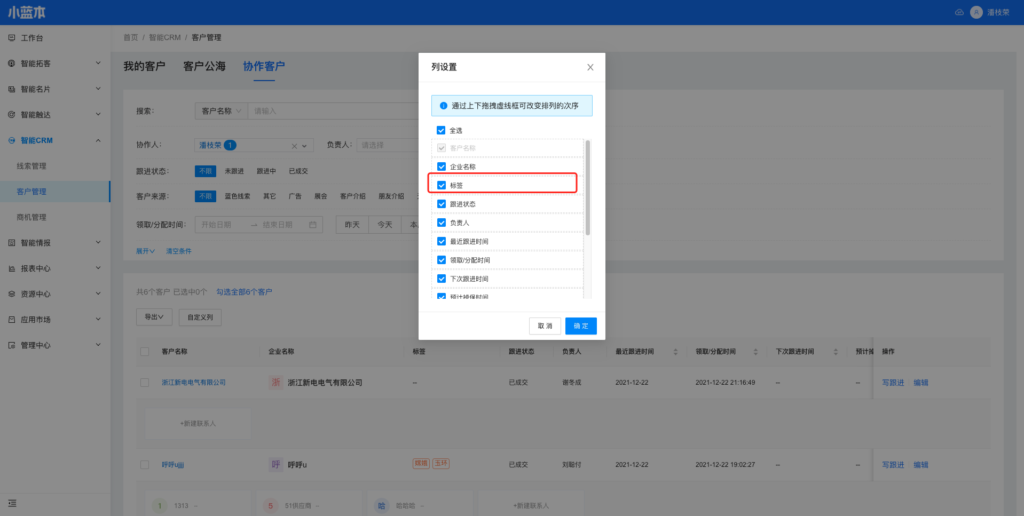Viewport: 1024px width, 516px height.
Task: Collapse the 智能CRM sidebar menu
Action: coord(98,140)
